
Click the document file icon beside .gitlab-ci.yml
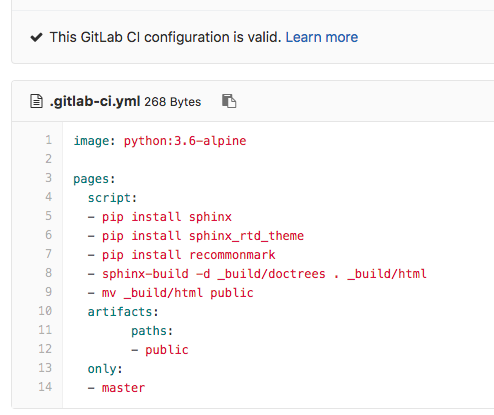(x=36, y=101)
